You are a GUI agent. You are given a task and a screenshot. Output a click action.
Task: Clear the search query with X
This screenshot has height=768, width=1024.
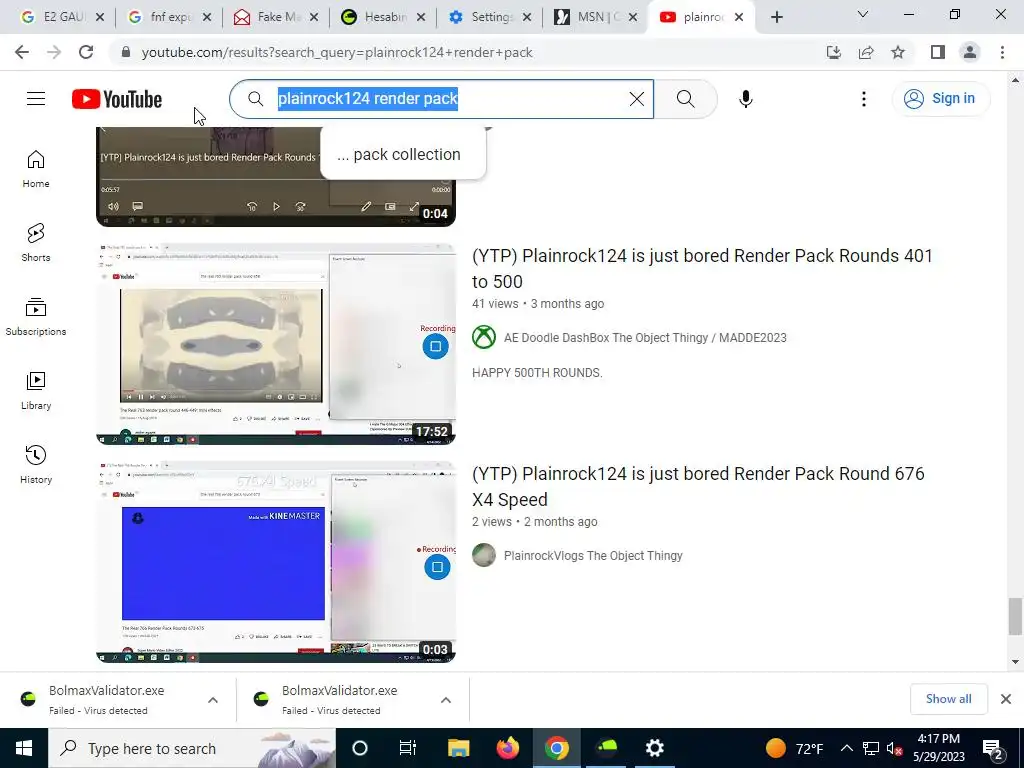[x=637, y=99]
